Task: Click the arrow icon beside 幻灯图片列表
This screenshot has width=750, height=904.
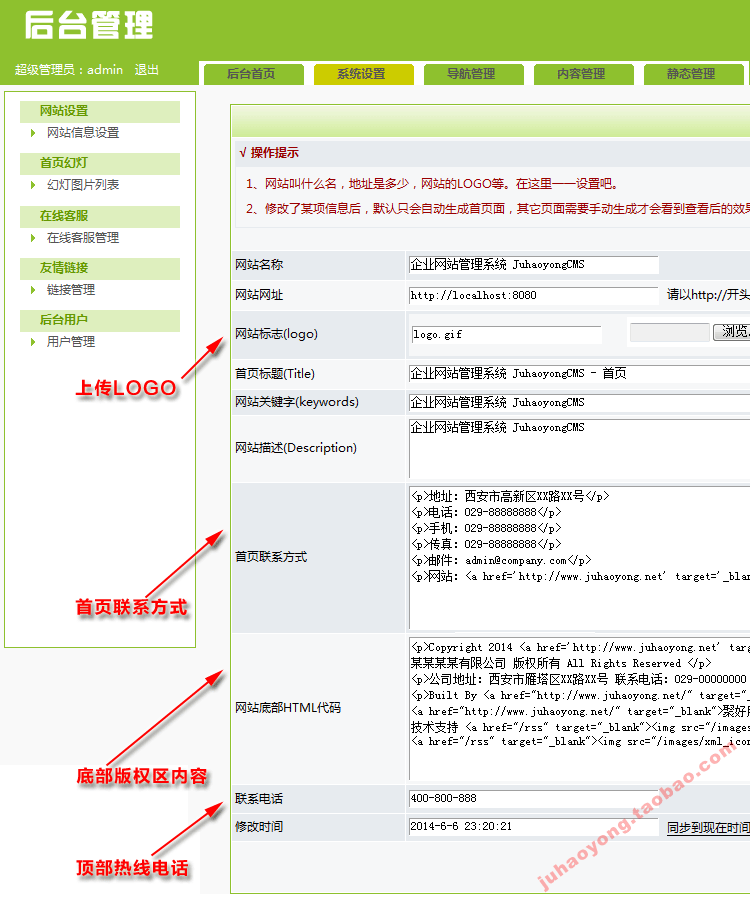Action: 33,185
